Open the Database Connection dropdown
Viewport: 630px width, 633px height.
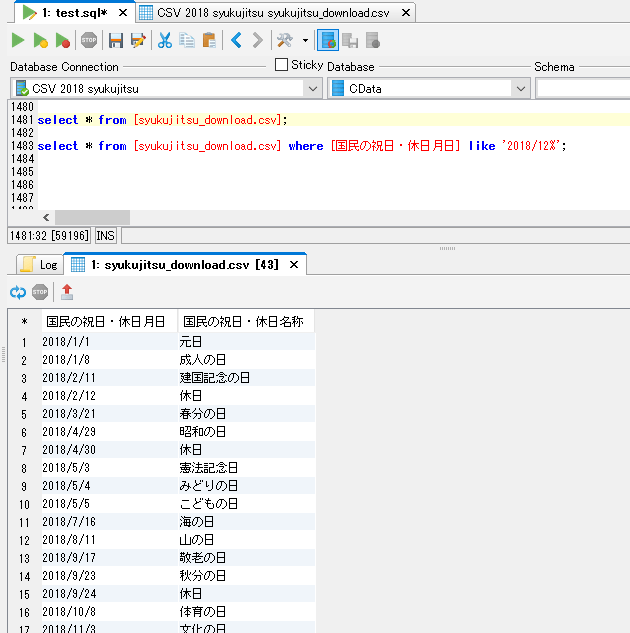313,88
